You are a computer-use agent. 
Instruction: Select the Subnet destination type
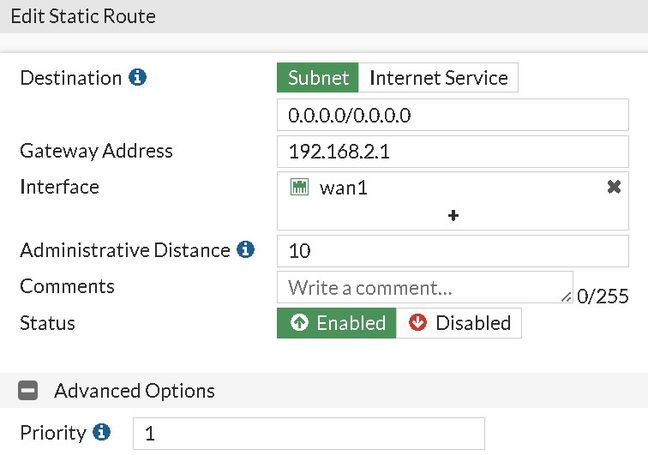point(318,78)
